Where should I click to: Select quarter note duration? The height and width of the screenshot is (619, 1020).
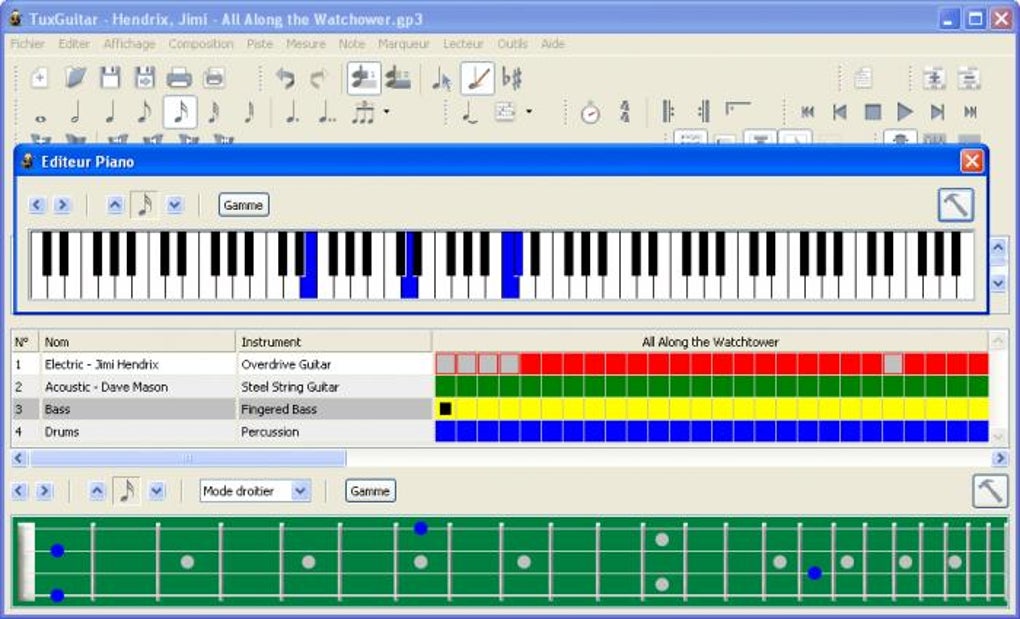coord(110,112)
